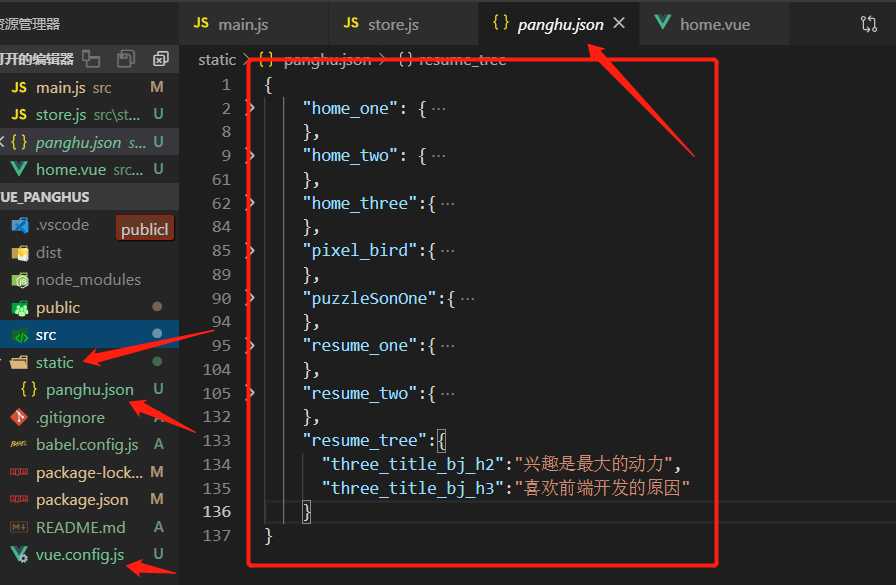Open babel.config.js in the explorer
The width and height of the screenshot is (896, 585).
[89, 444]
